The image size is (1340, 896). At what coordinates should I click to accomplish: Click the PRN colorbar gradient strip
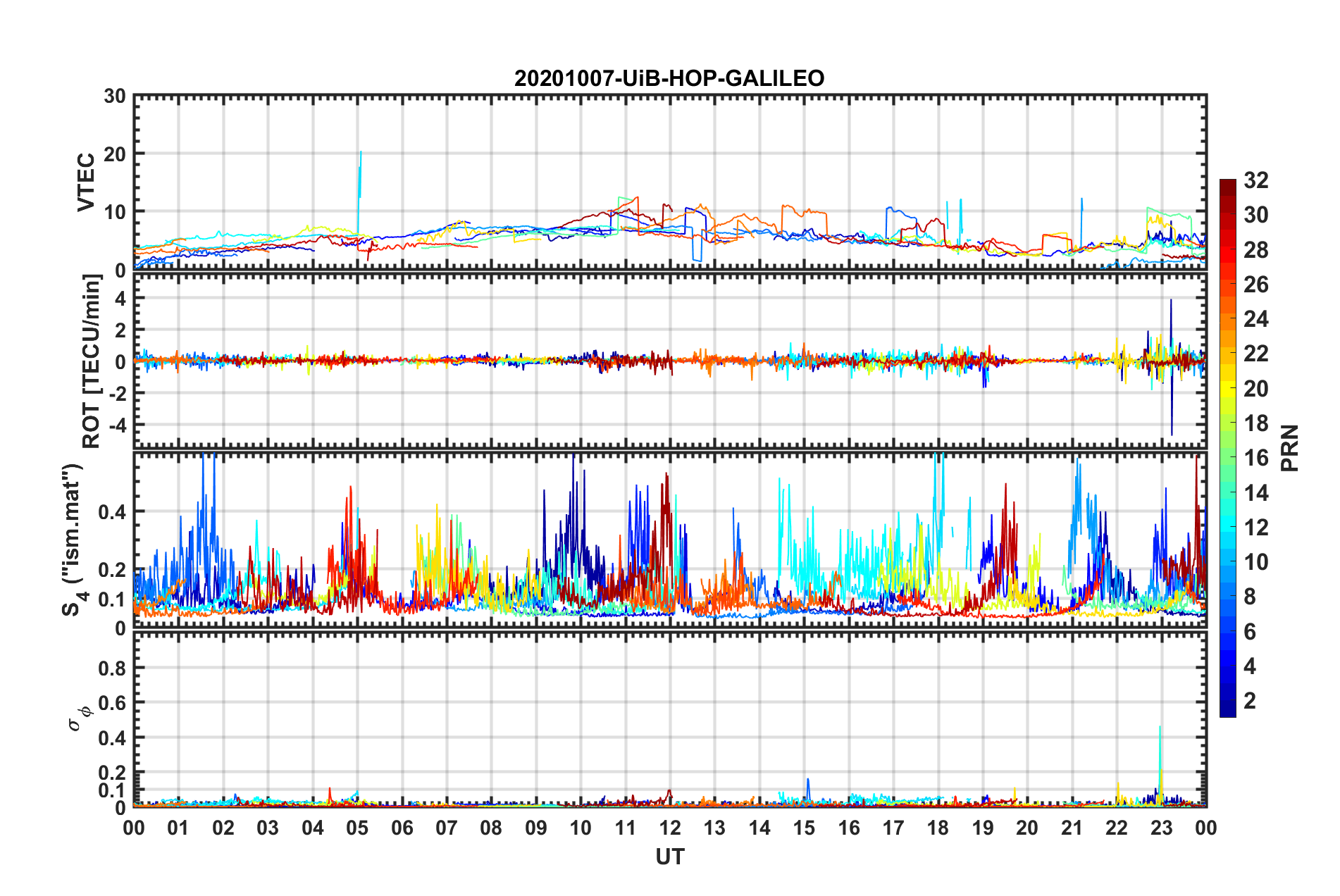(1227, 448)
